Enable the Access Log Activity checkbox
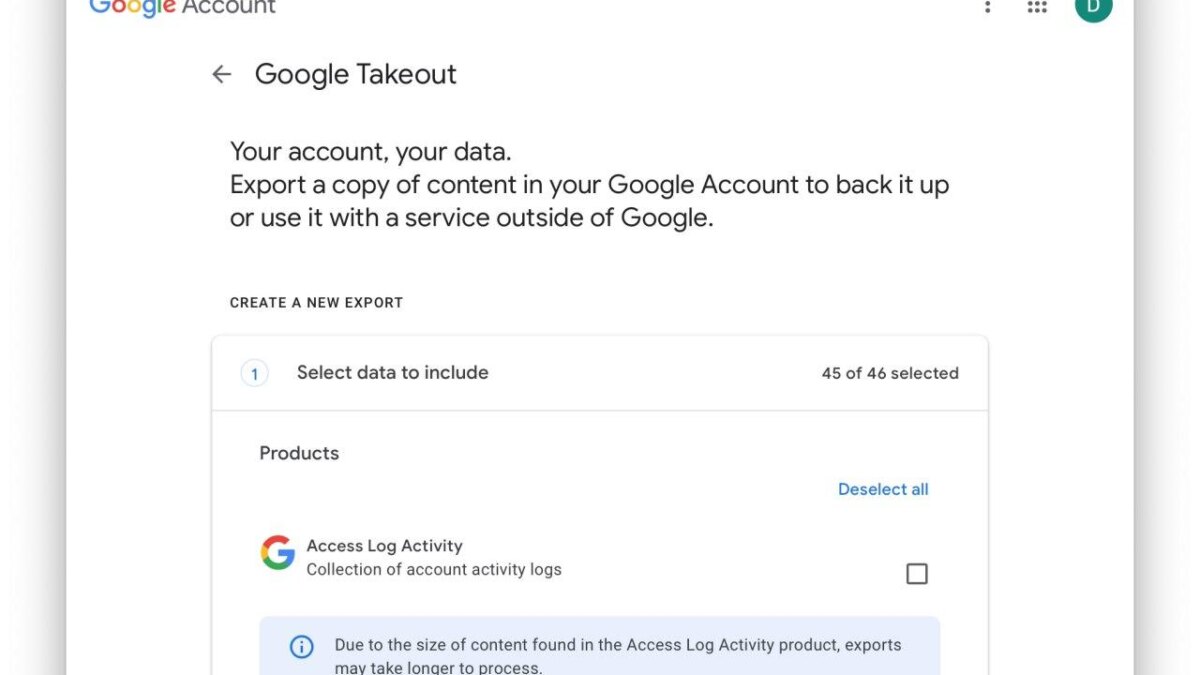 coord(916,574)
